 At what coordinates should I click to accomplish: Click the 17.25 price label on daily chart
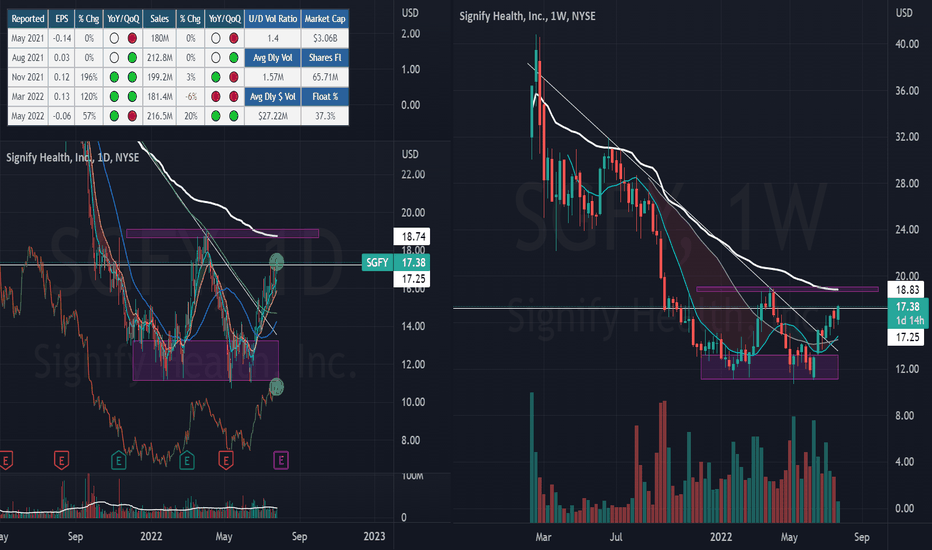pyautogui.click(x=411, y=279)
